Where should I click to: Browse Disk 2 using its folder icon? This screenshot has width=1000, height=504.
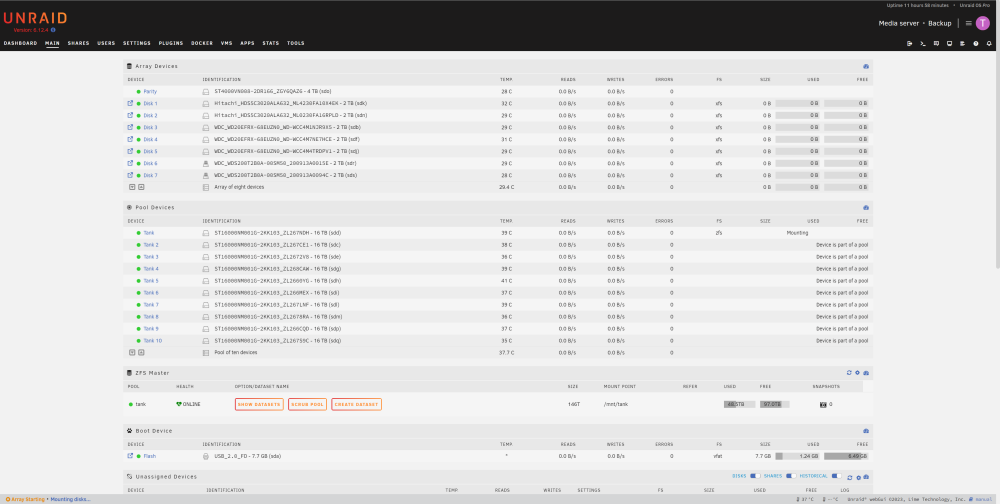(x=130, y=115)
